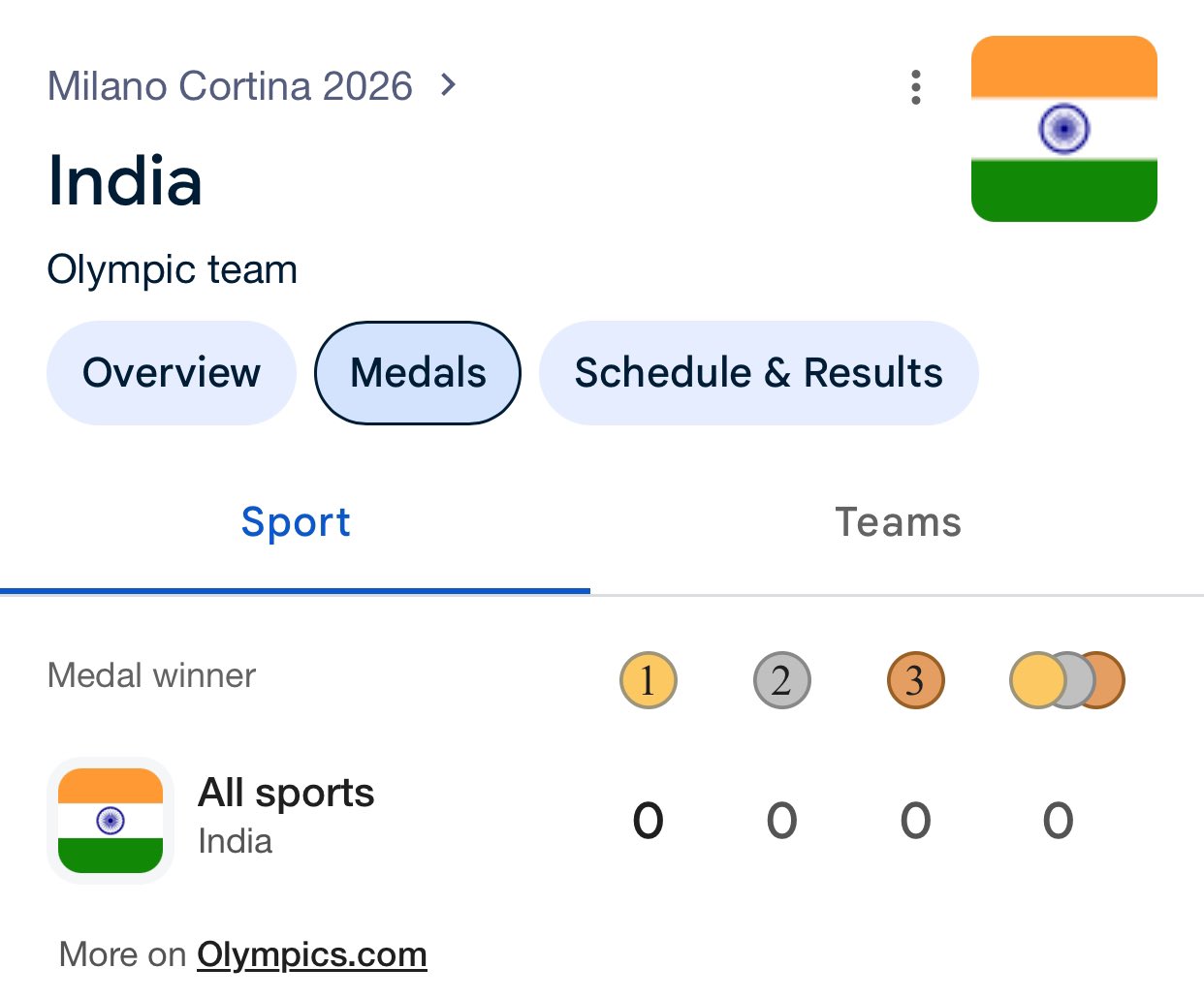
Task: Open the Schedule & Results chip
Action: pyautogui.click(x=758, y=373)
